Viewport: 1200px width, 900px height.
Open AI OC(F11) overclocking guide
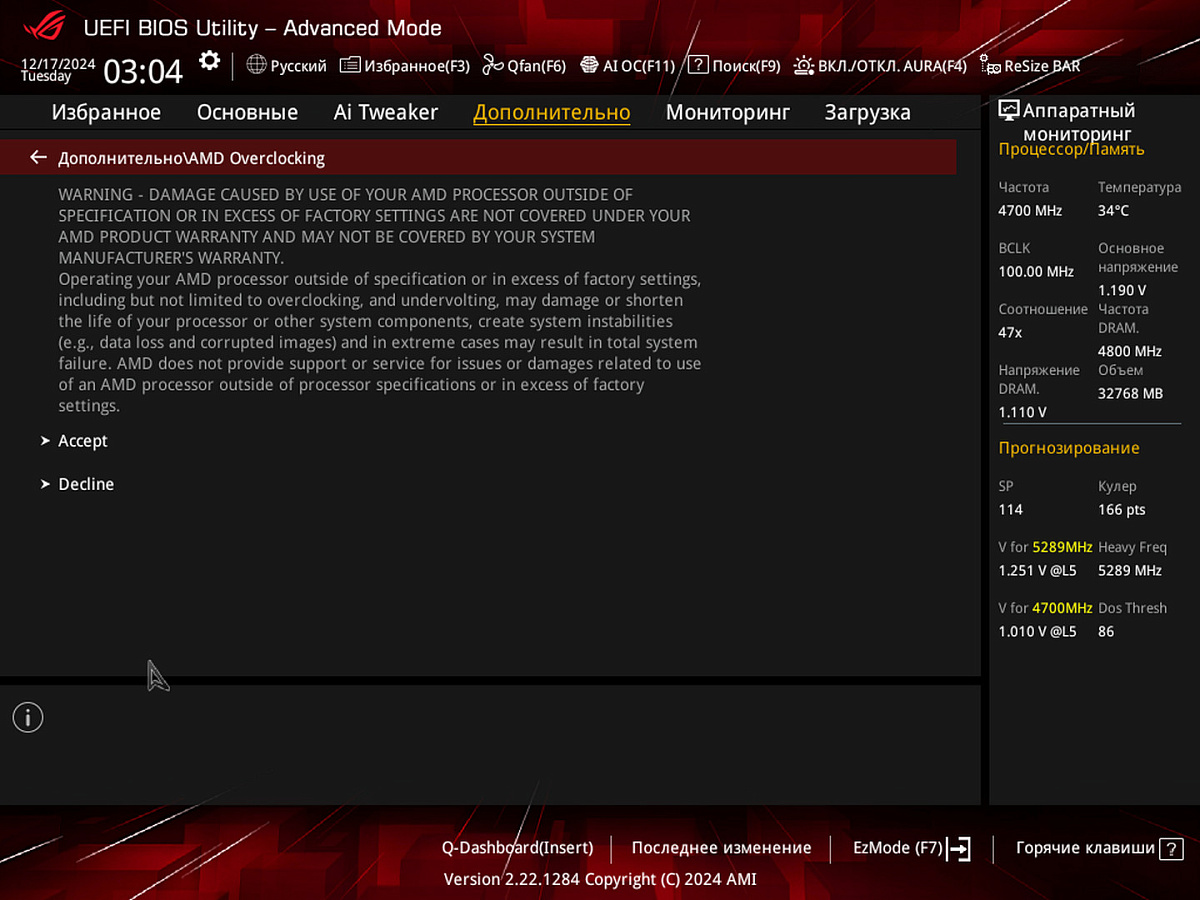627,66
